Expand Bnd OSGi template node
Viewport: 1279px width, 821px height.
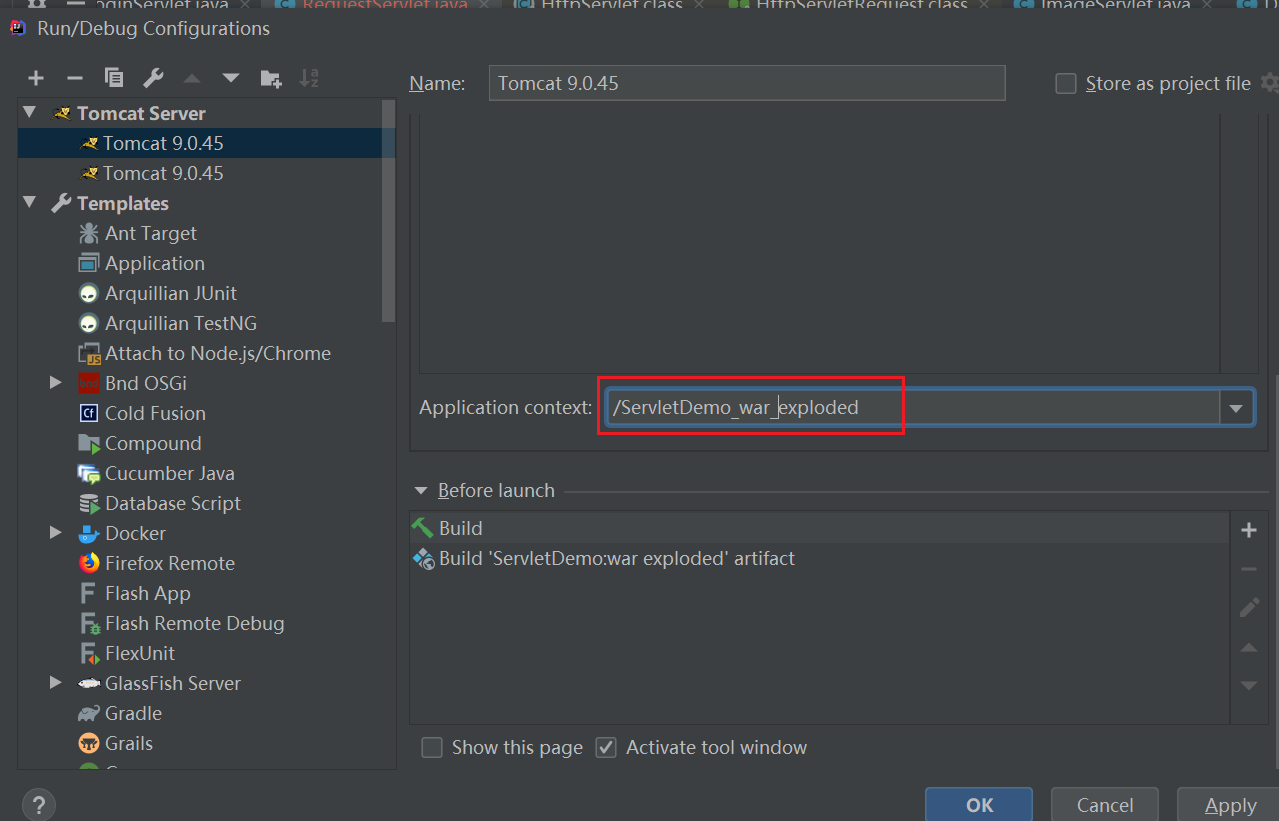56,383
